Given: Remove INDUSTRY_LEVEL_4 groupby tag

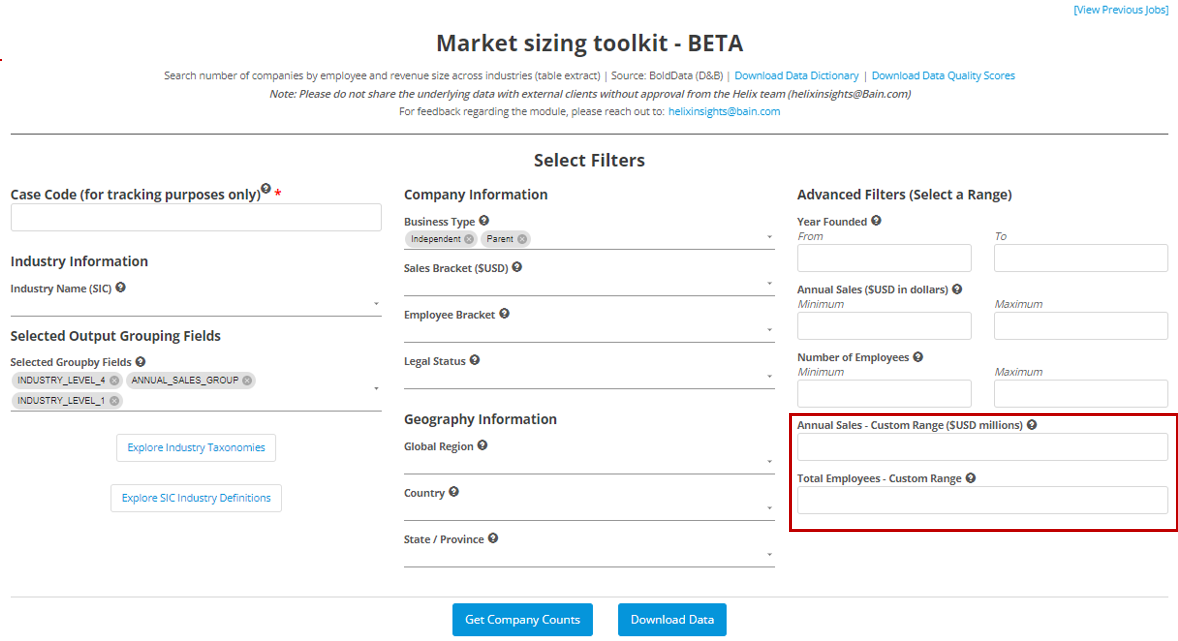Looking at the screenshot, I should 114,380.
